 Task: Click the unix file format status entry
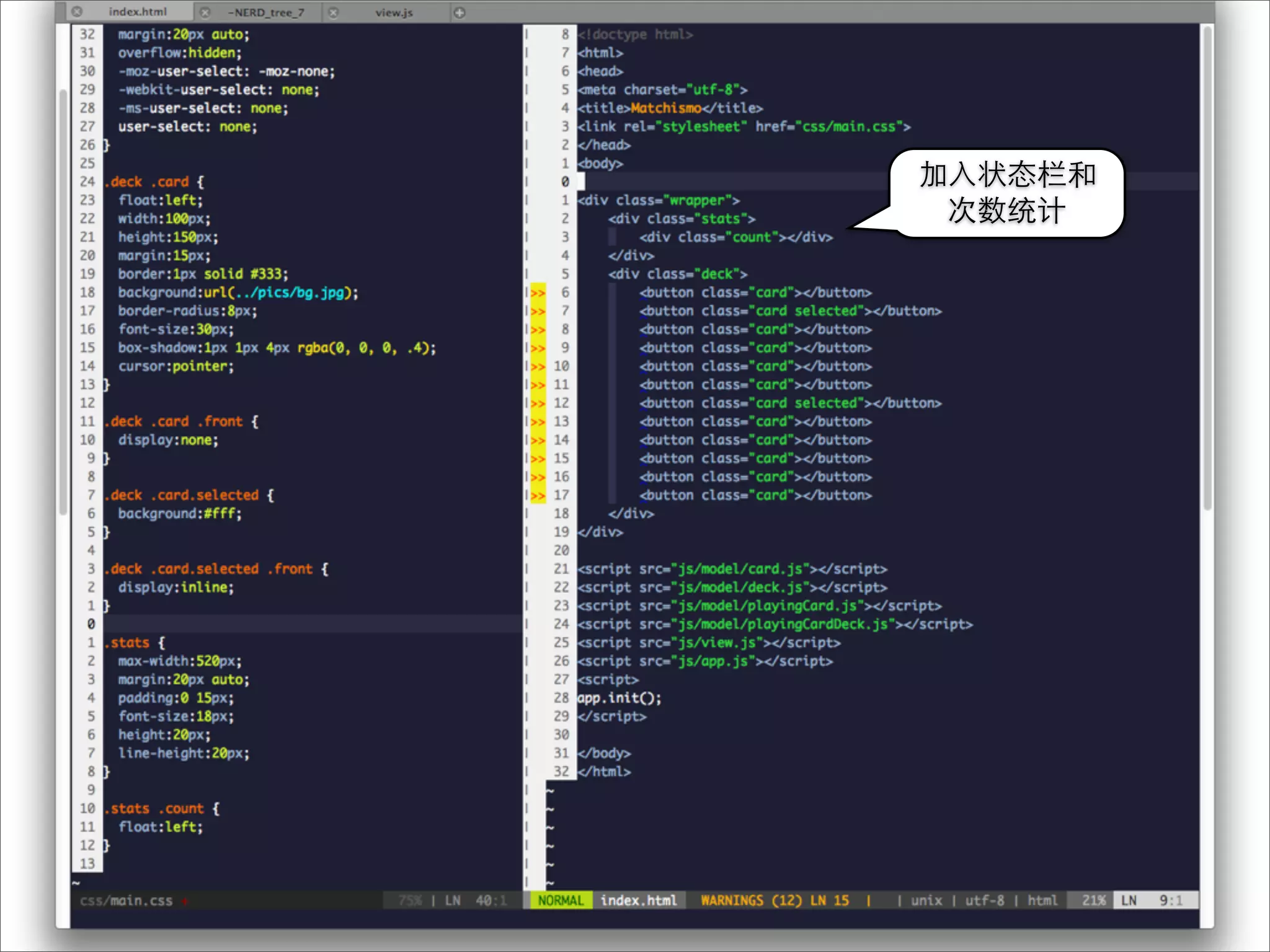(x=926, y=901)
